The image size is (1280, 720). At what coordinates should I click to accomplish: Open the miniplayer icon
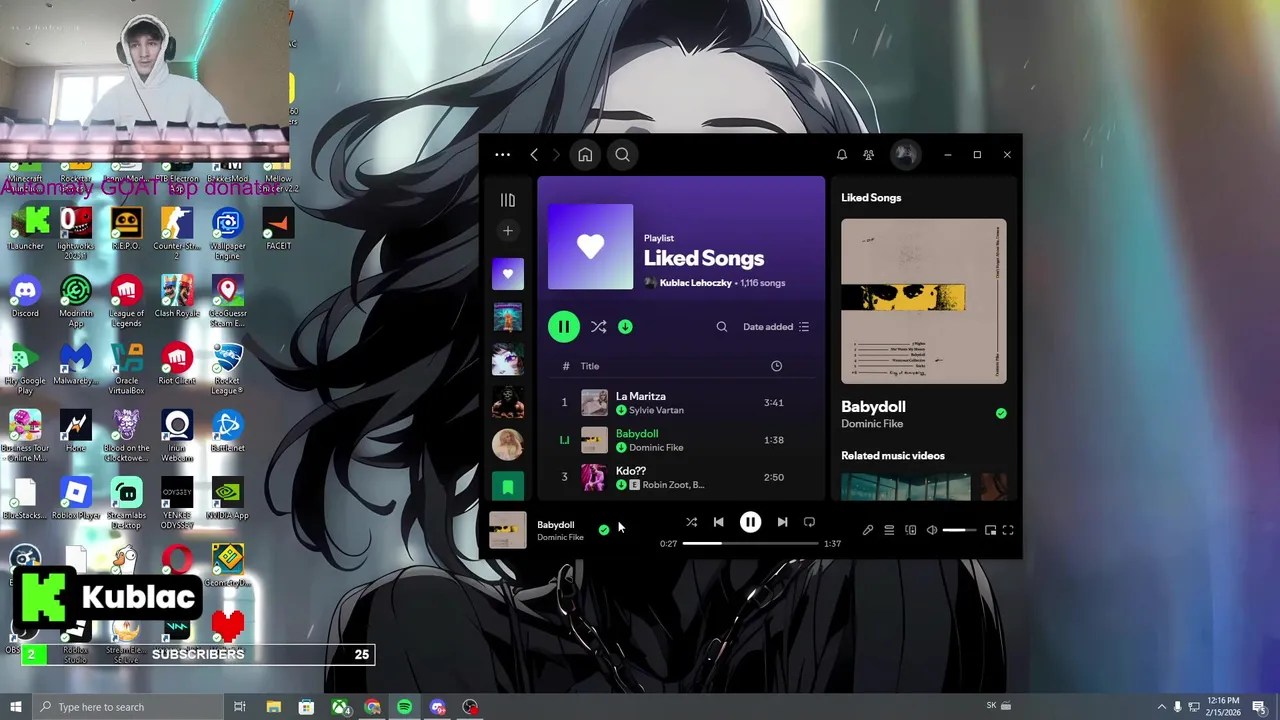point(990,530)
